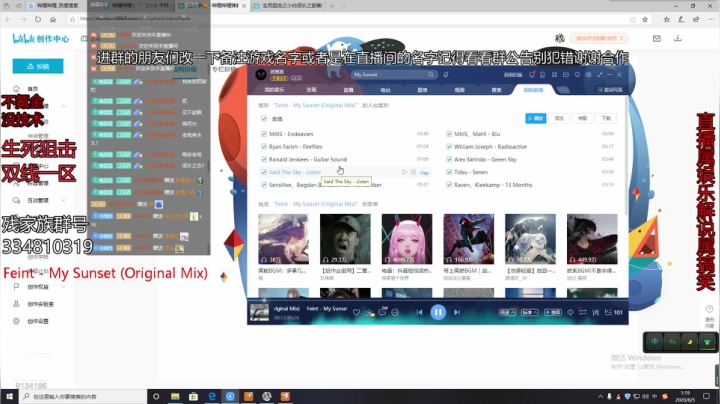
Task: Open the sound effect dropdown in player bar
Action: (507, 312)
